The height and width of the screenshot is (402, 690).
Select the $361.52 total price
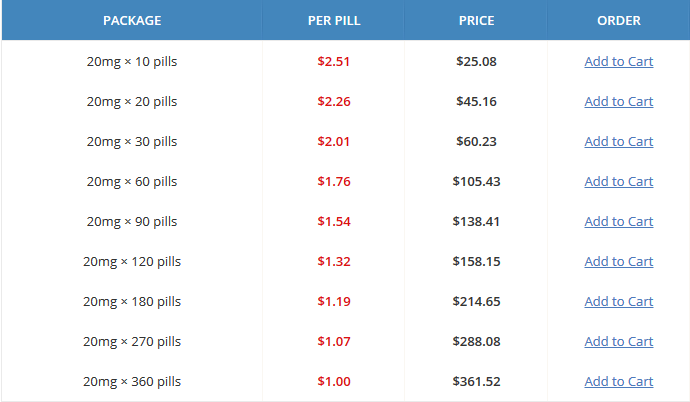coord(477,382)
